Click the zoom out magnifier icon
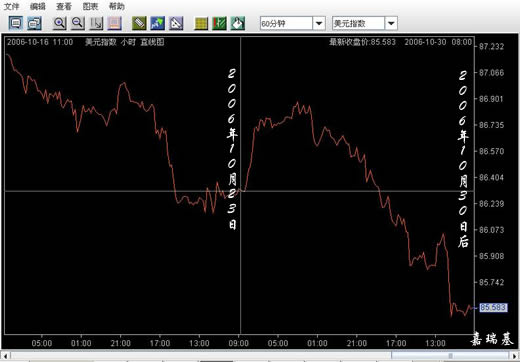 (x=78, y=23)
